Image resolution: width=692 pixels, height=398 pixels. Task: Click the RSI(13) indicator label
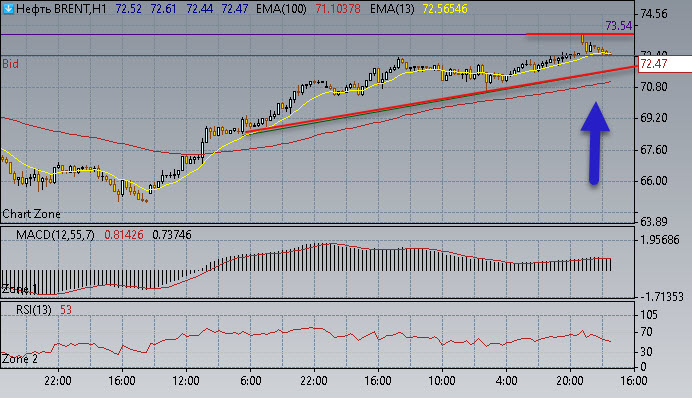coord(34,310)
